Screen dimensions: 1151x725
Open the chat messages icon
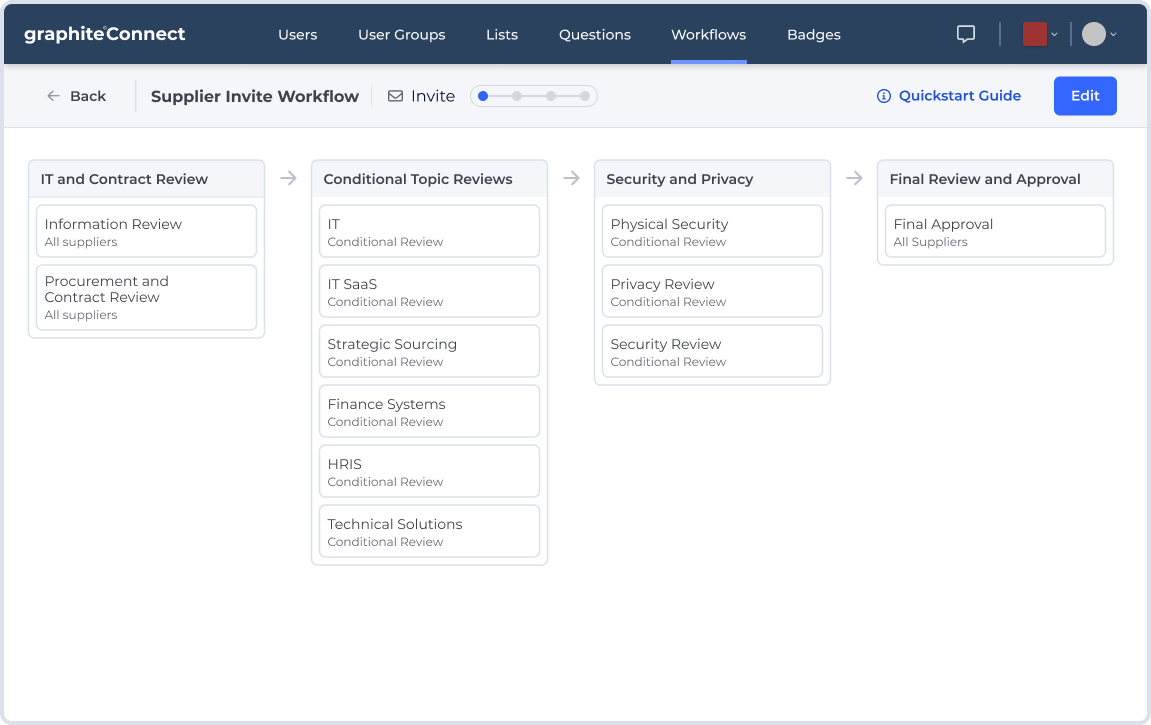pyautogui.click(x=966, y=34)
